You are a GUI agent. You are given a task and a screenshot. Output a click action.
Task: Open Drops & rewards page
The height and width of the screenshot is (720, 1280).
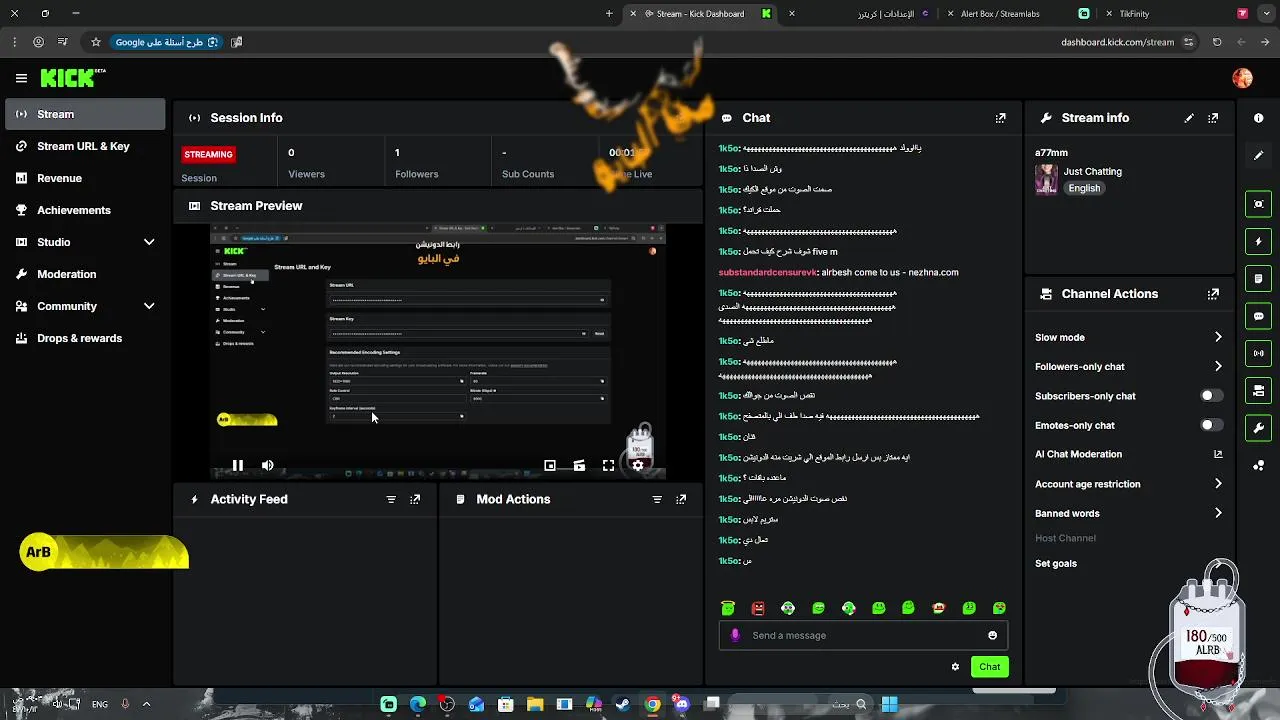click(85, 338)
